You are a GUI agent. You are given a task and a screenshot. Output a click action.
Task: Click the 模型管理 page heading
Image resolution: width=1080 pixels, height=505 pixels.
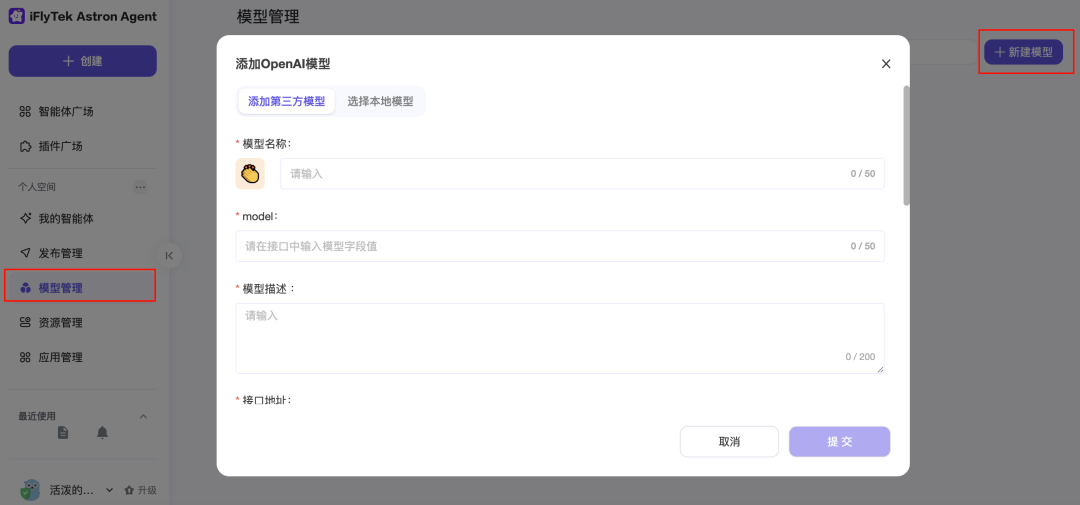[268, 17]
